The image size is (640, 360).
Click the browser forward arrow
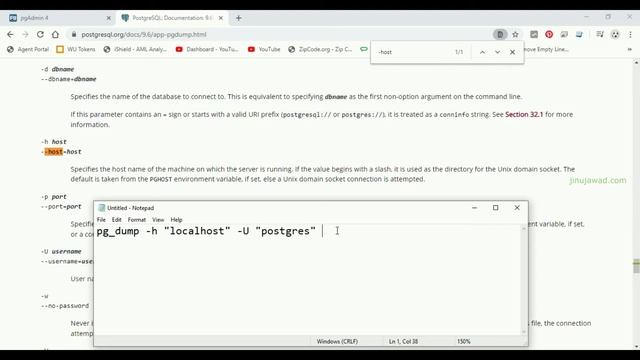[25, 35]
